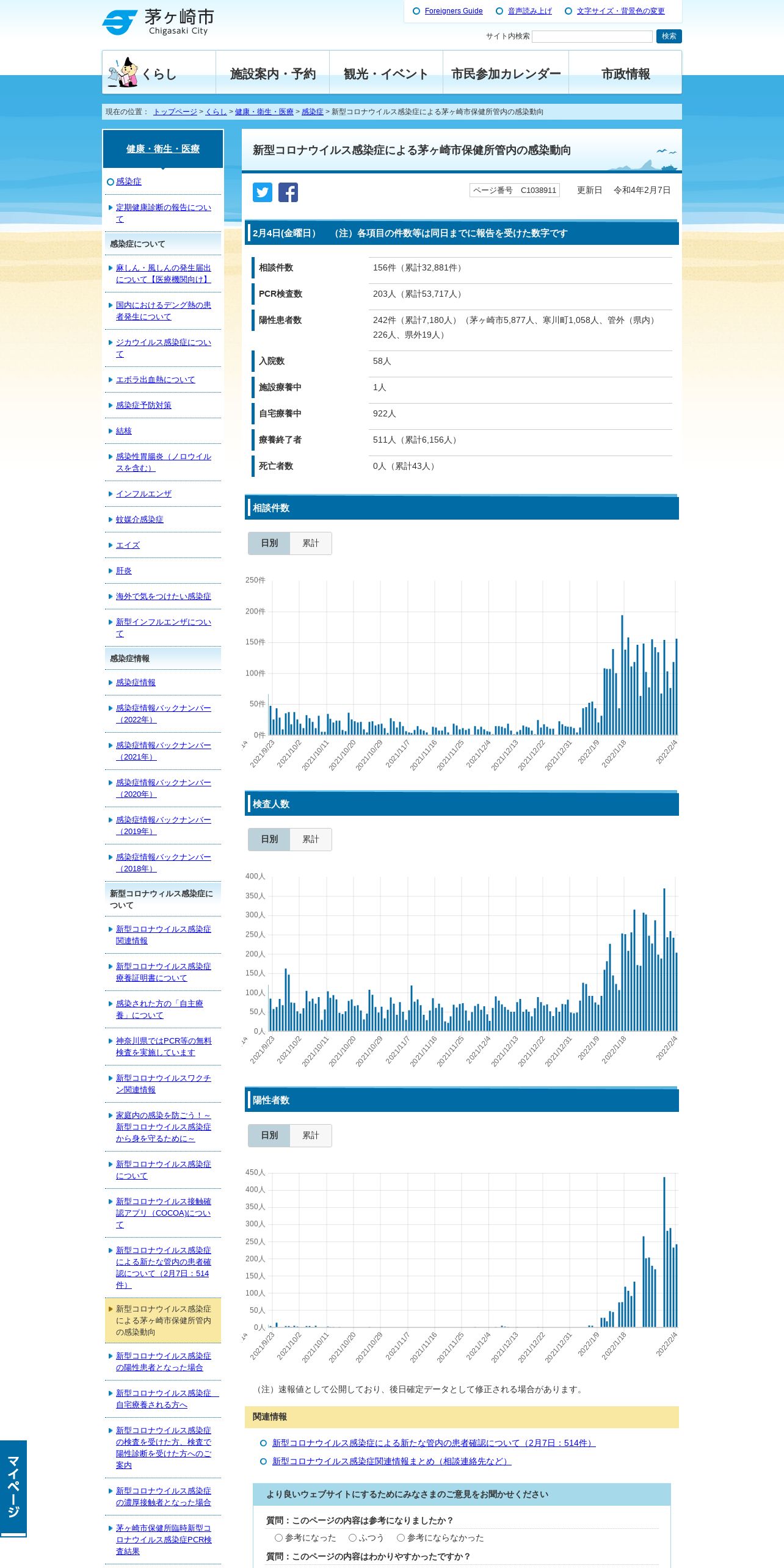Open 感染された方の「自主療養」 link

pos(159,1009)
